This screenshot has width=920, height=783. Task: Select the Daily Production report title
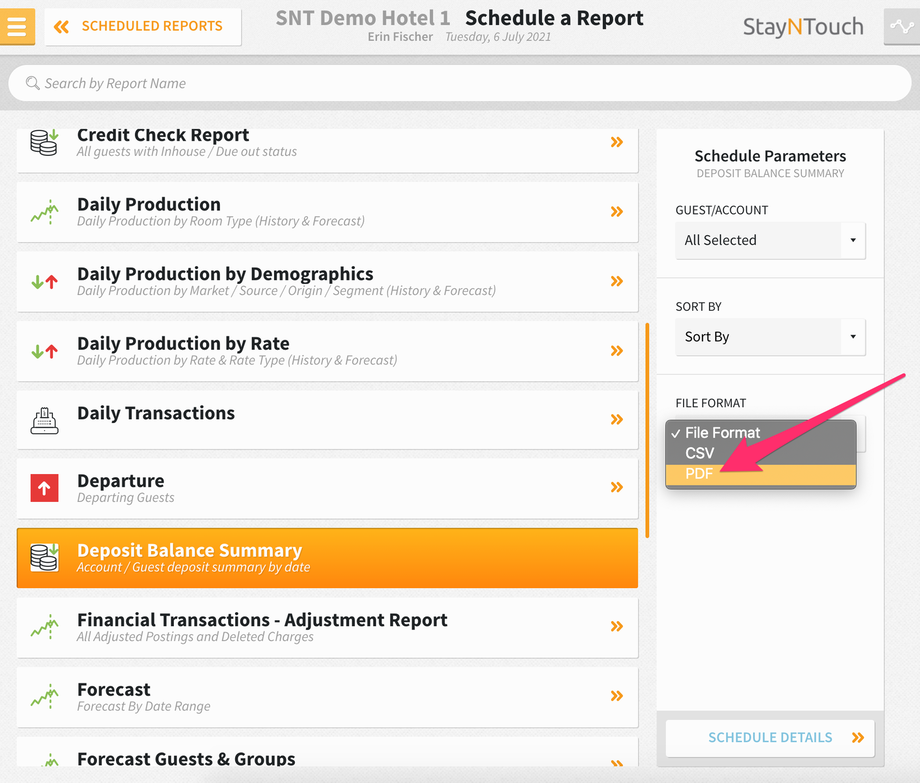pos(149,204)
